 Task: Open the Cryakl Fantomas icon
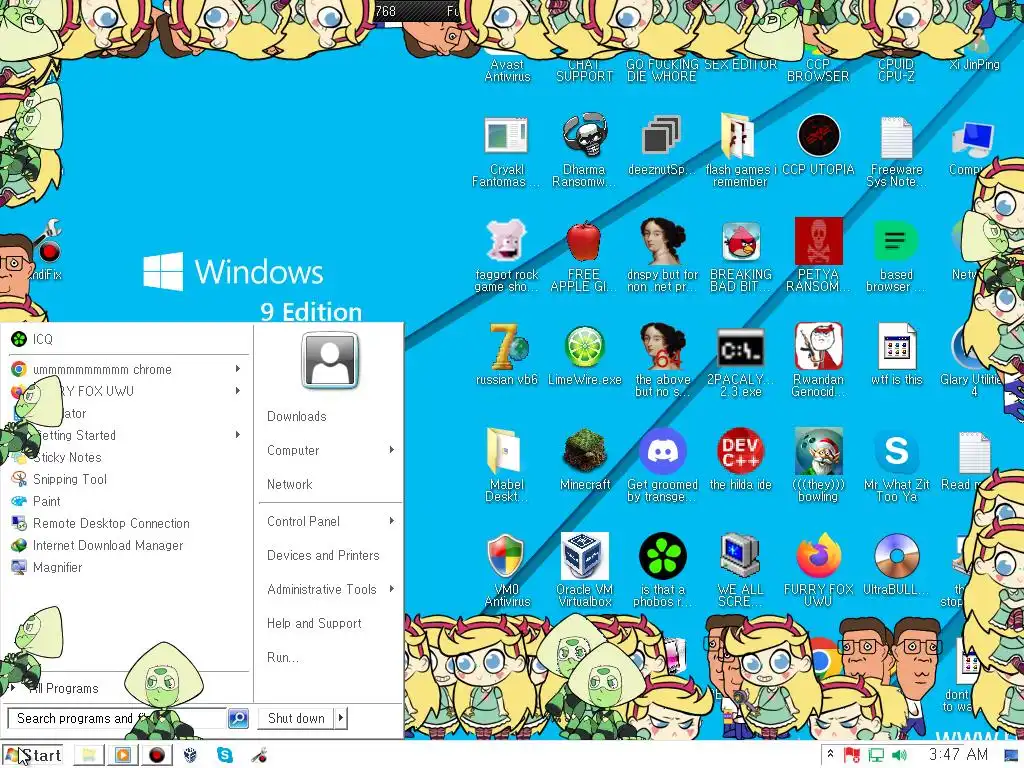(x=506, y=135)
